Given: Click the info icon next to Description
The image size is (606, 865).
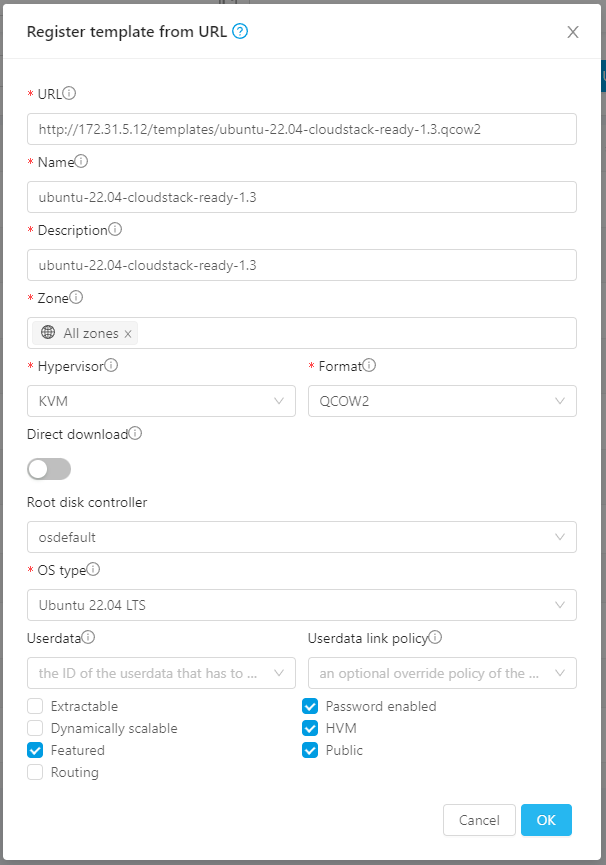Looking at the screenshot, I should click(115, 229).
